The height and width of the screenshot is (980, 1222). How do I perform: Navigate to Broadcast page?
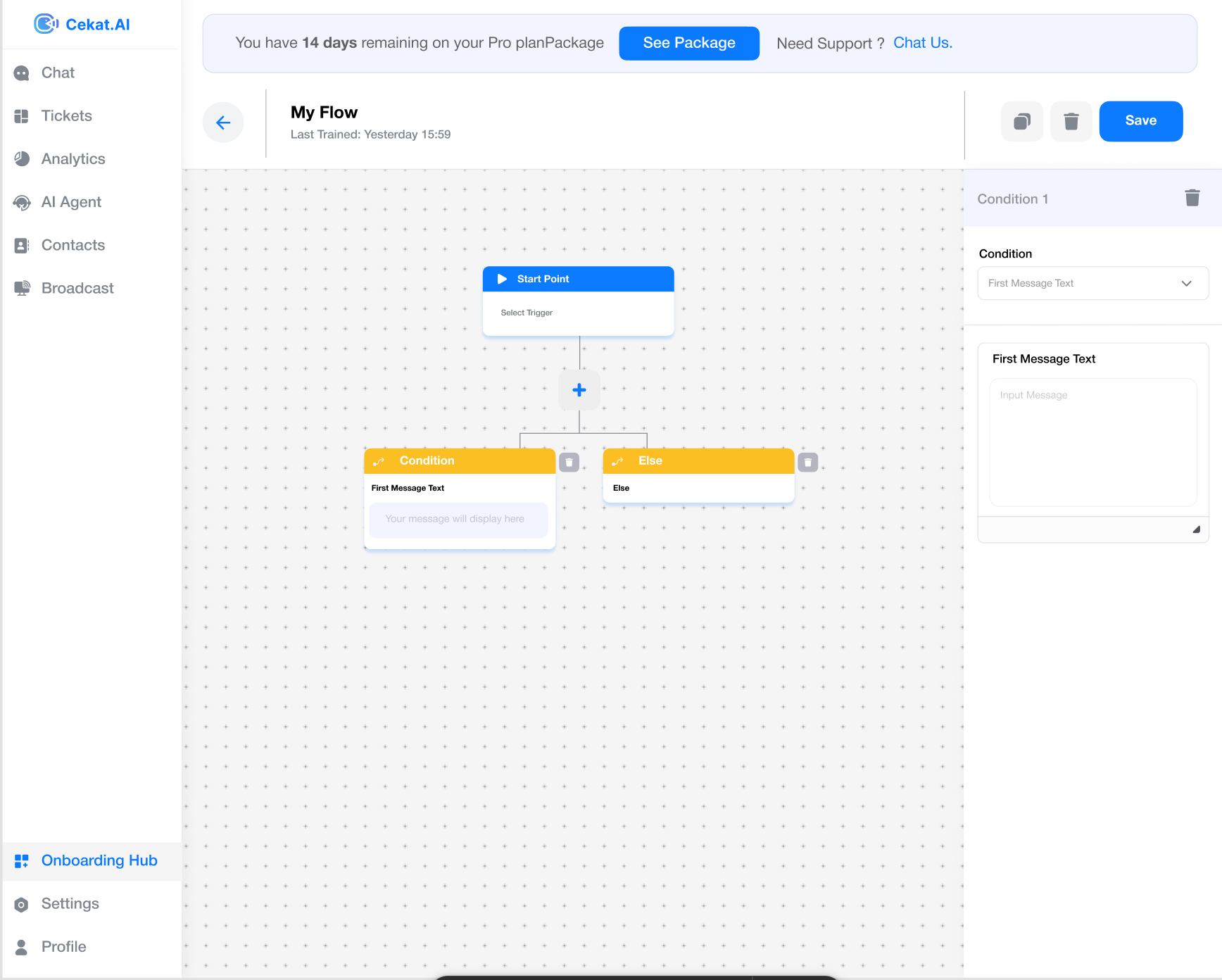tap(77, 288)
